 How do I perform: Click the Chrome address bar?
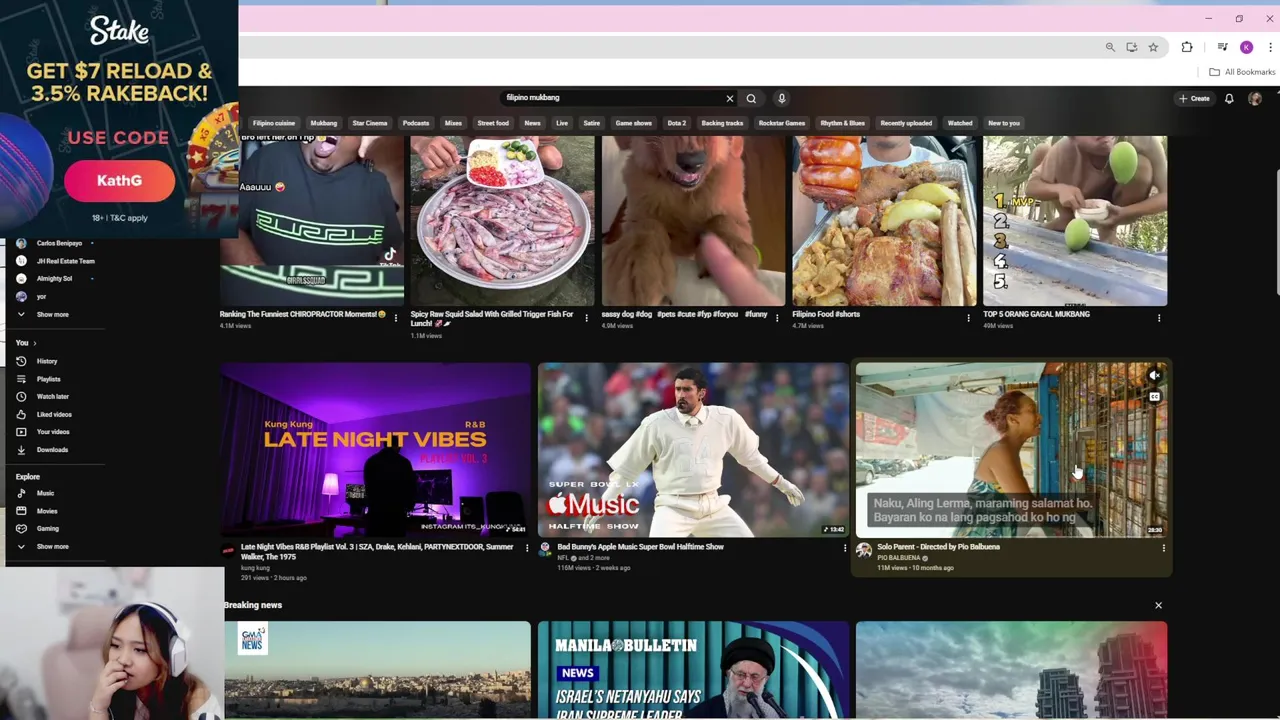[x=670, y=47]
